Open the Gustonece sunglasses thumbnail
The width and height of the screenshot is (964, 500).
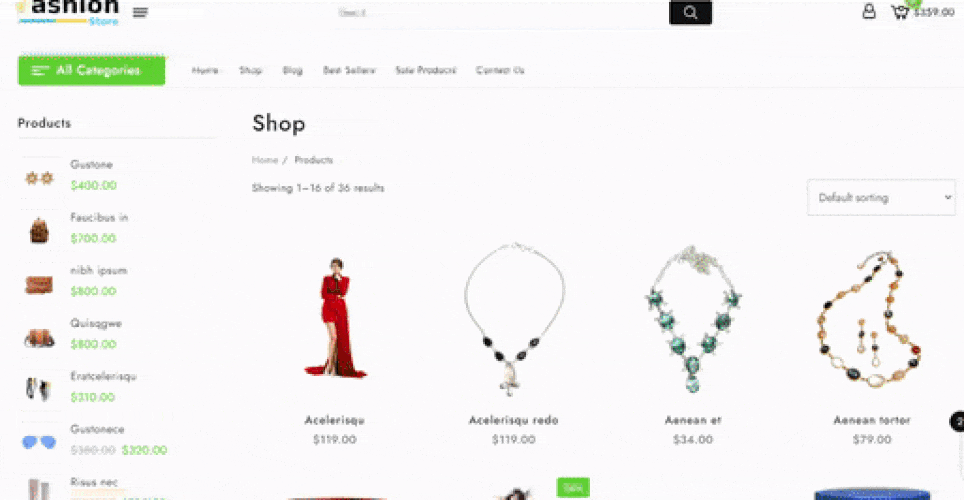click(39, 442)
